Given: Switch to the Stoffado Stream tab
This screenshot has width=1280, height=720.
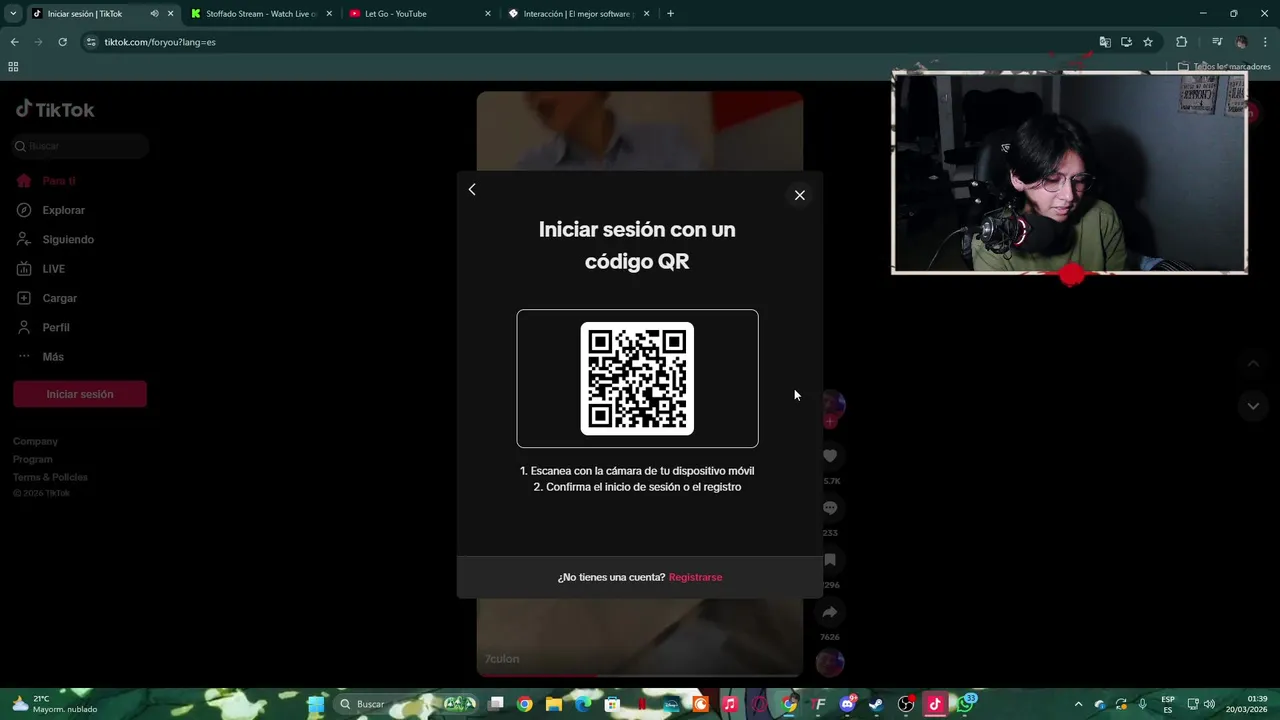Looking at the screenshot, I should pyautogui.click(x=262, y=14).
